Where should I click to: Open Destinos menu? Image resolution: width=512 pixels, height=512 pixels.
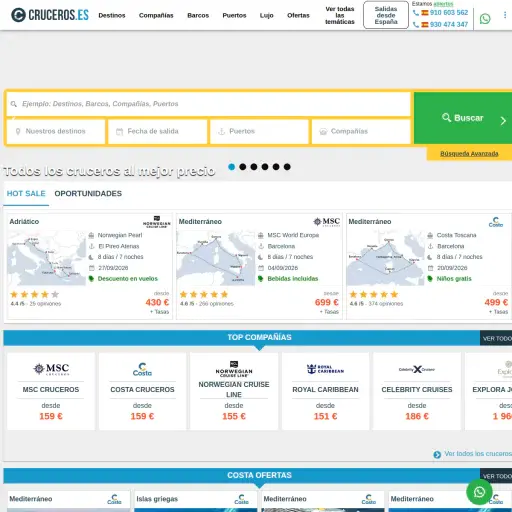pyautogui.click(x=112, y=15)
